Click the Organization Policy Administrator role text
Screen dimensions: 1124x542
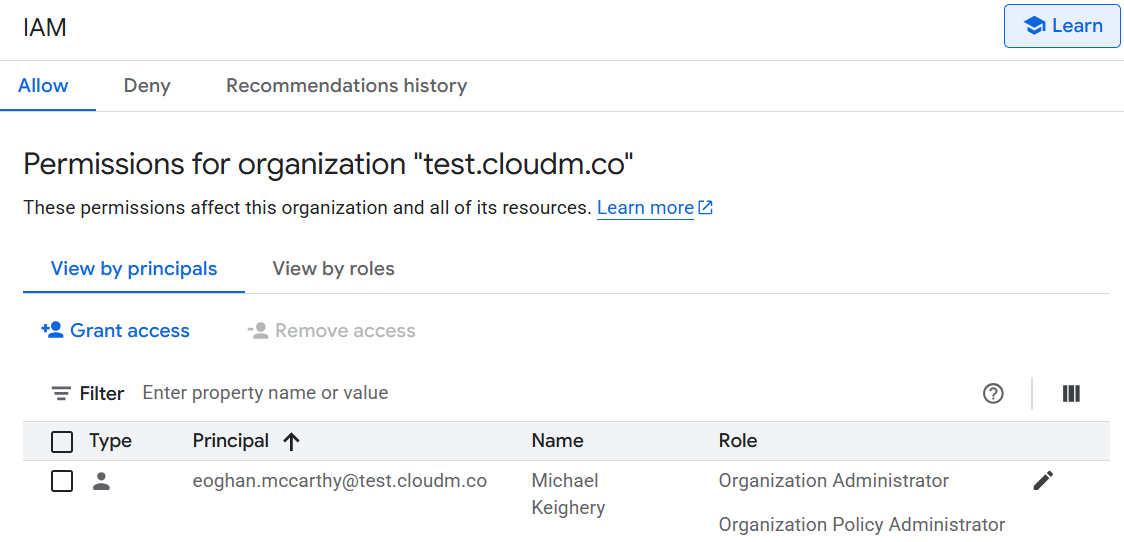pyautogui.click(x=862, y=524)
